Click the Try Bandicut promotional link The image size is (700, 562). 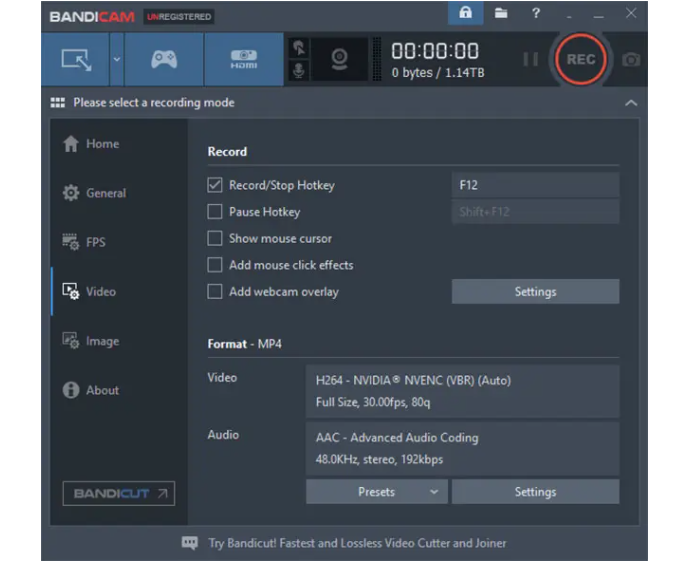point(357,543)
